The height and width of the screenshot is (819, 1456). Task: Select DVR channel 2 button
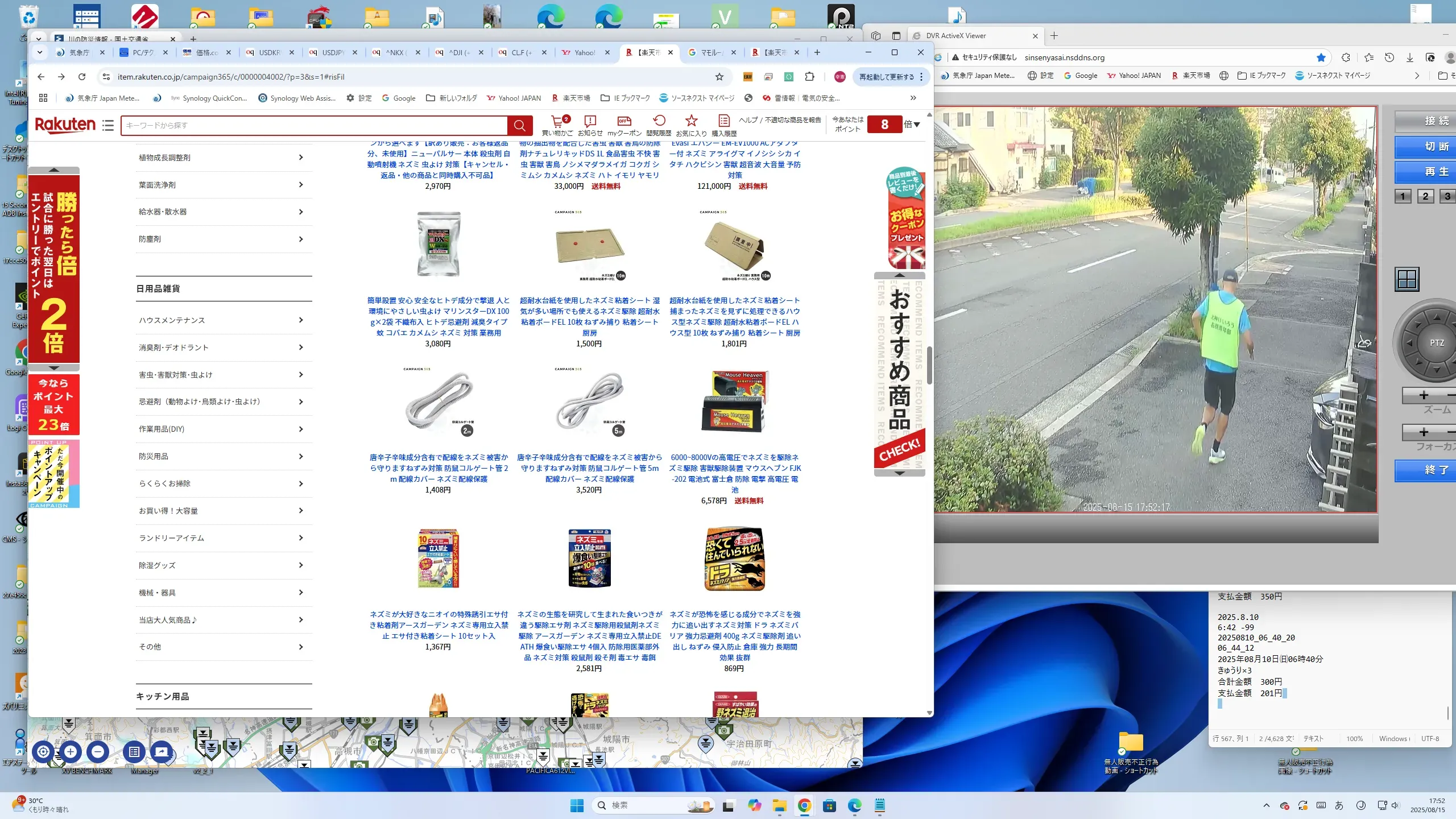pos(1425,197)
